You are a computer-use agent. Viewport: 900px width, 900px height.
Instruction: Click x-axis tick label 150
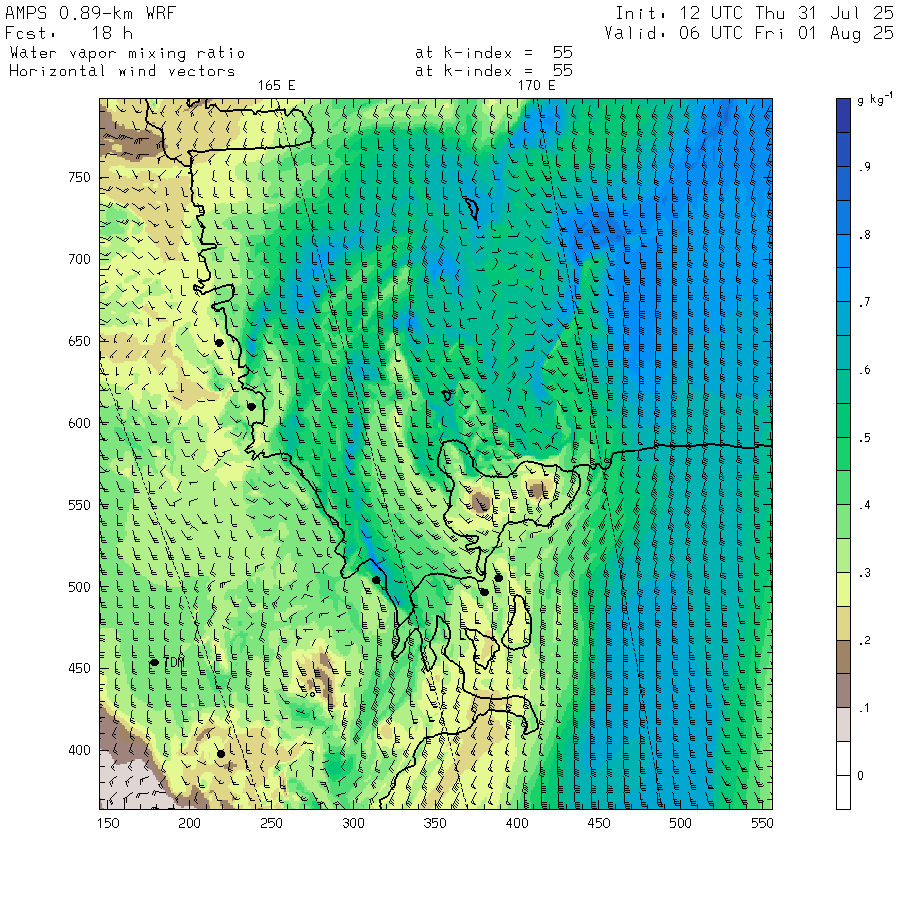coord(108,823)
